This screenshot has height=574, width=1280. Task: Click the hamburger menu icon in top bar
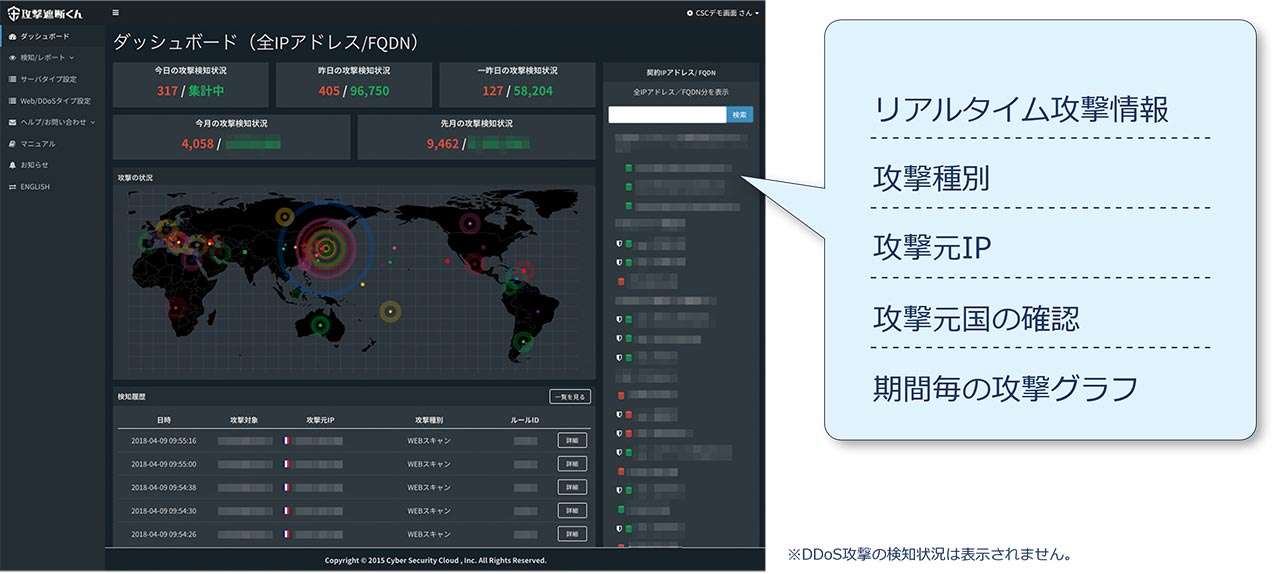click(x=115, y=13)
